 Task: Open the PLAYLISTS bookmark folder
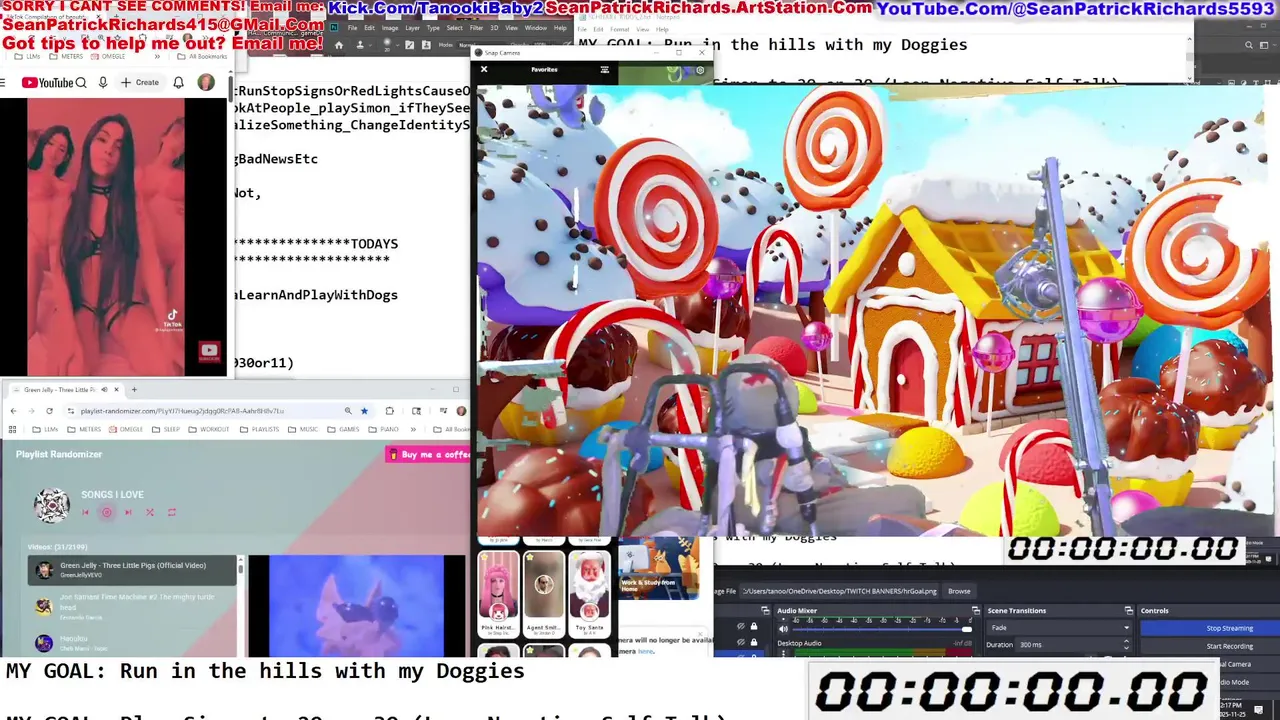[260, 429]
